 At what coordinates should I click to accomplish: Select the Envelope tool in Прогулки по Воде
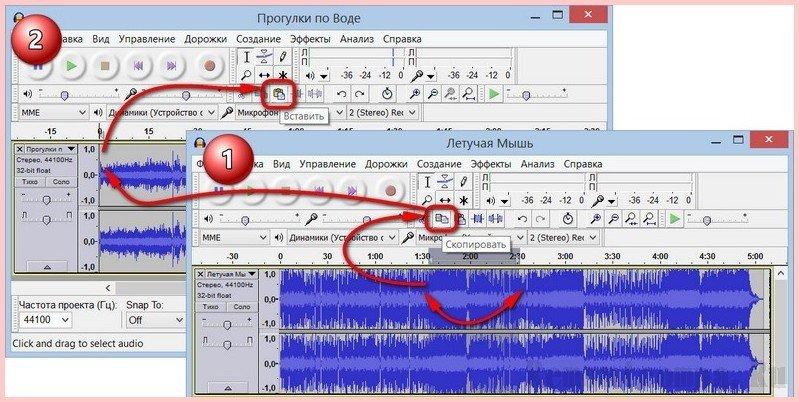(264, 57)
